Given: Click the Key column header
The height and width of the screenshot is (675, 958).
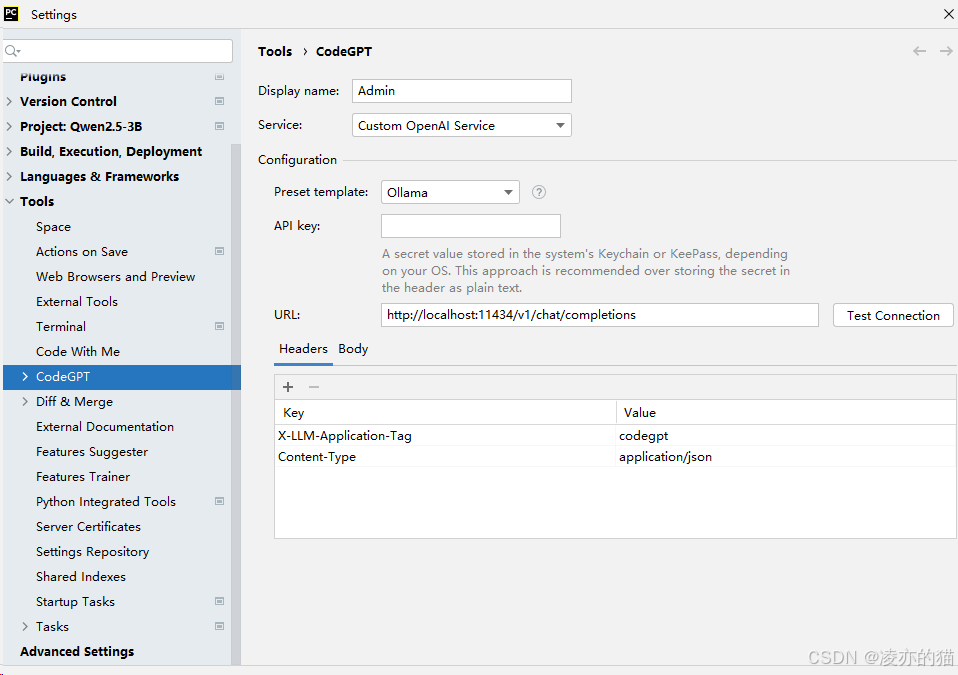Looking at the screenshot, I should pyautogui.click(x=445, y=413).
